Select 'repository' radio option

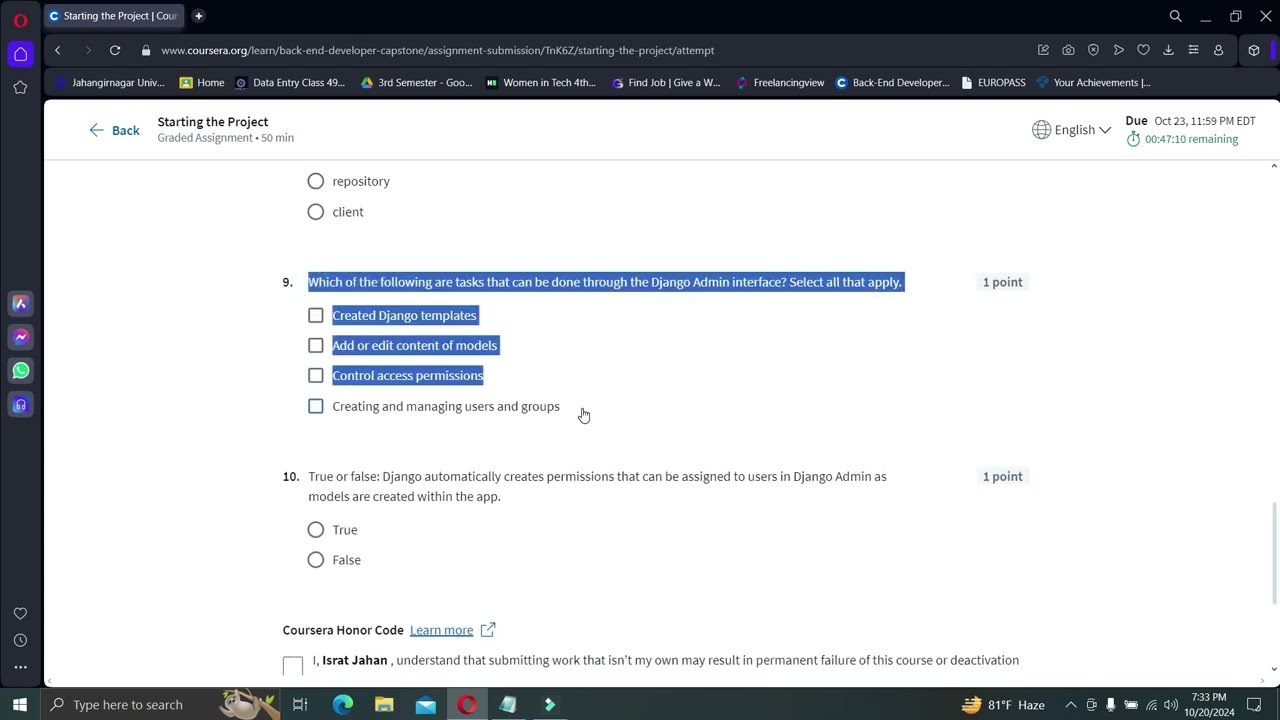(x=316, y=181)
